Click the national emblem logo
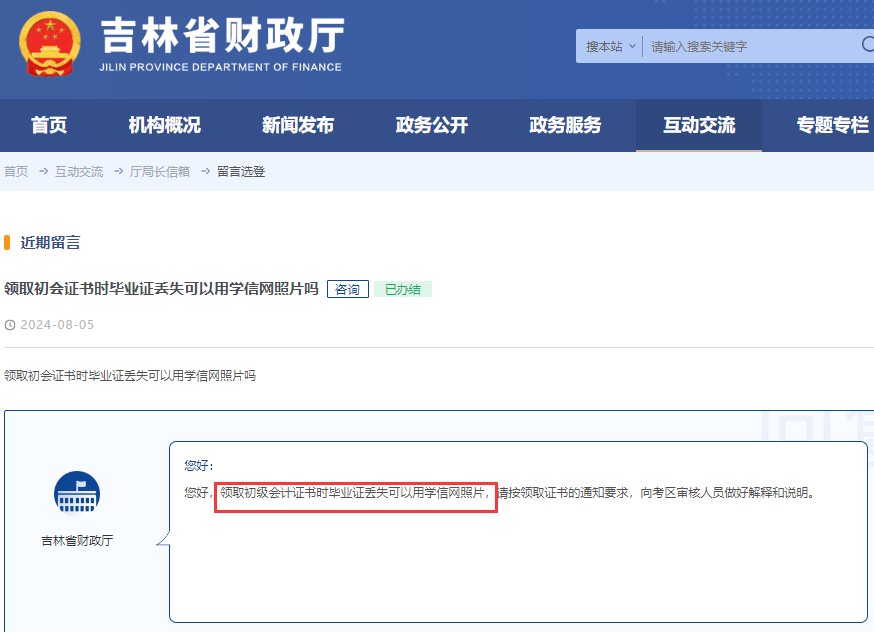 [x=50, y=44]
